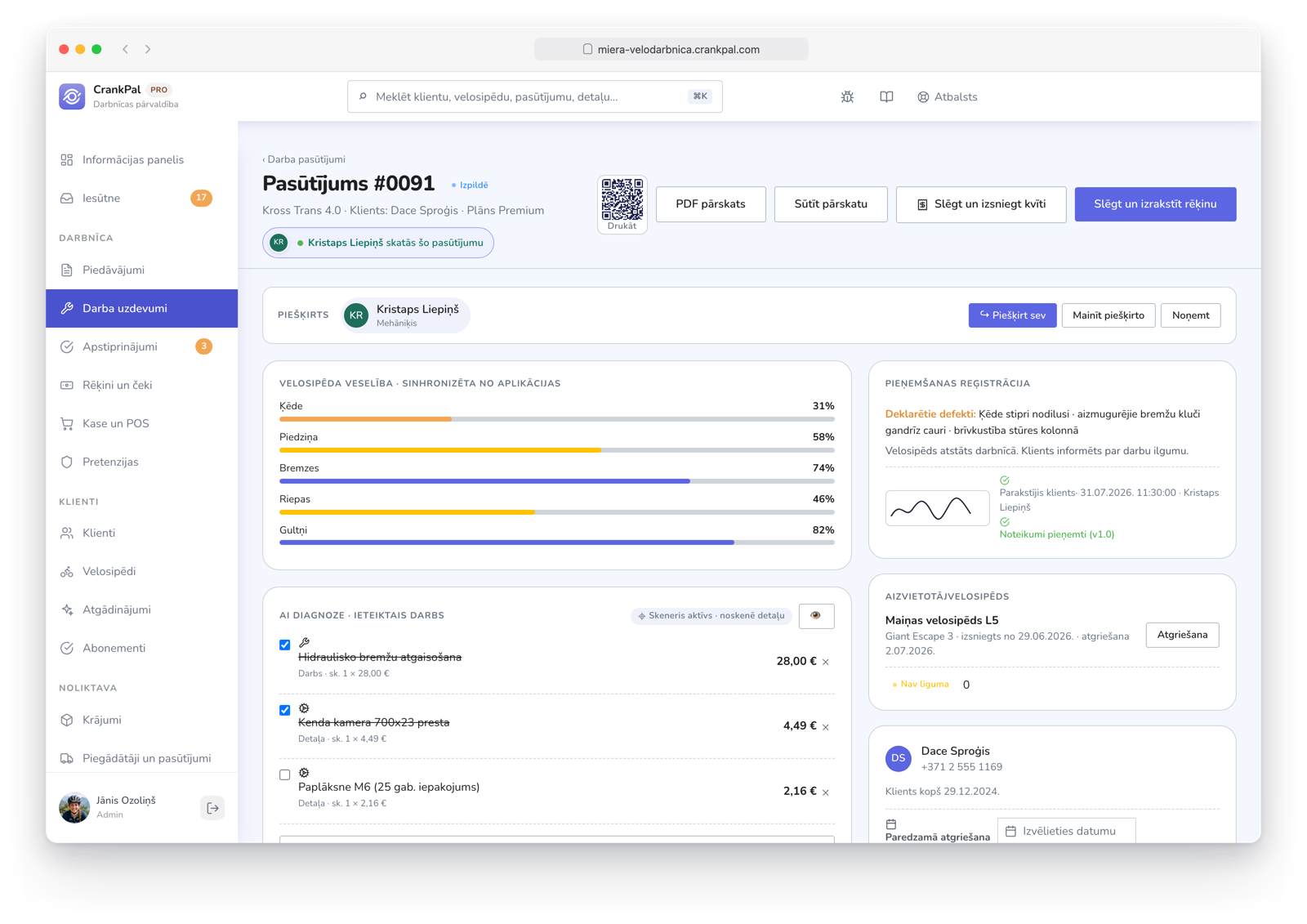Click the Atgādinājumi sparkle icon
Image resolution: width=1307 pixels, height=924 pixels.
[67, 609]
